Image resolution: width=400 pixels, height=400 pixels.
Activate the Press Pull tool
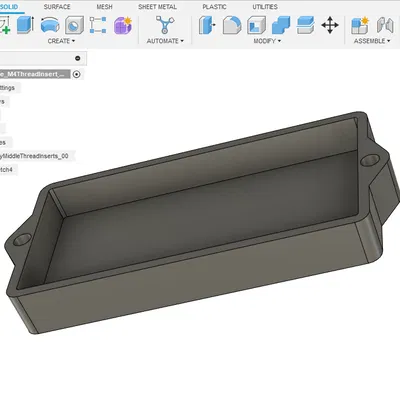coord(207,25)
